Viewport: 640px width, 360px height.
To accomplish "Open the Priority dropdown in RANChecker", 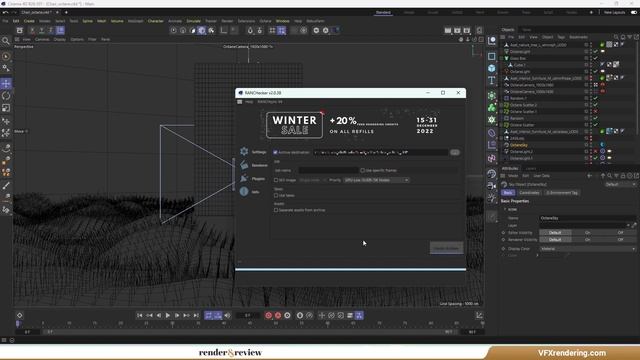I will coord(376,180).
